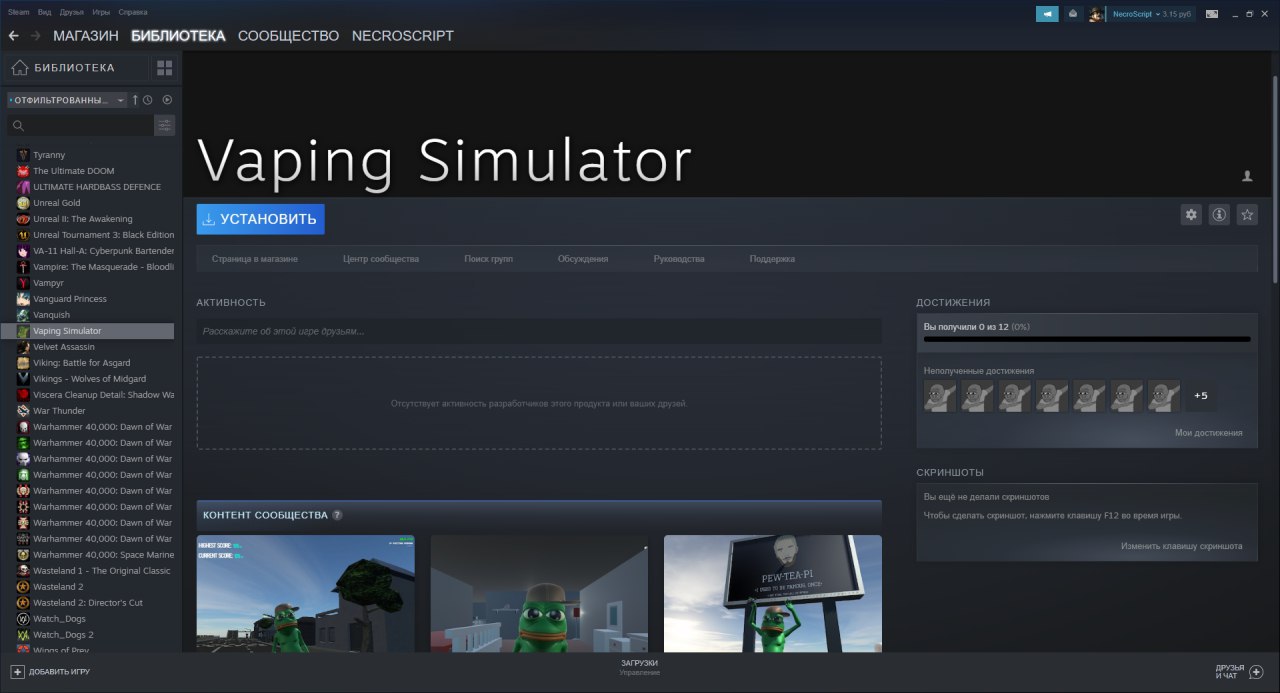
Task: Show game info icon
Action: (1219, 214)
